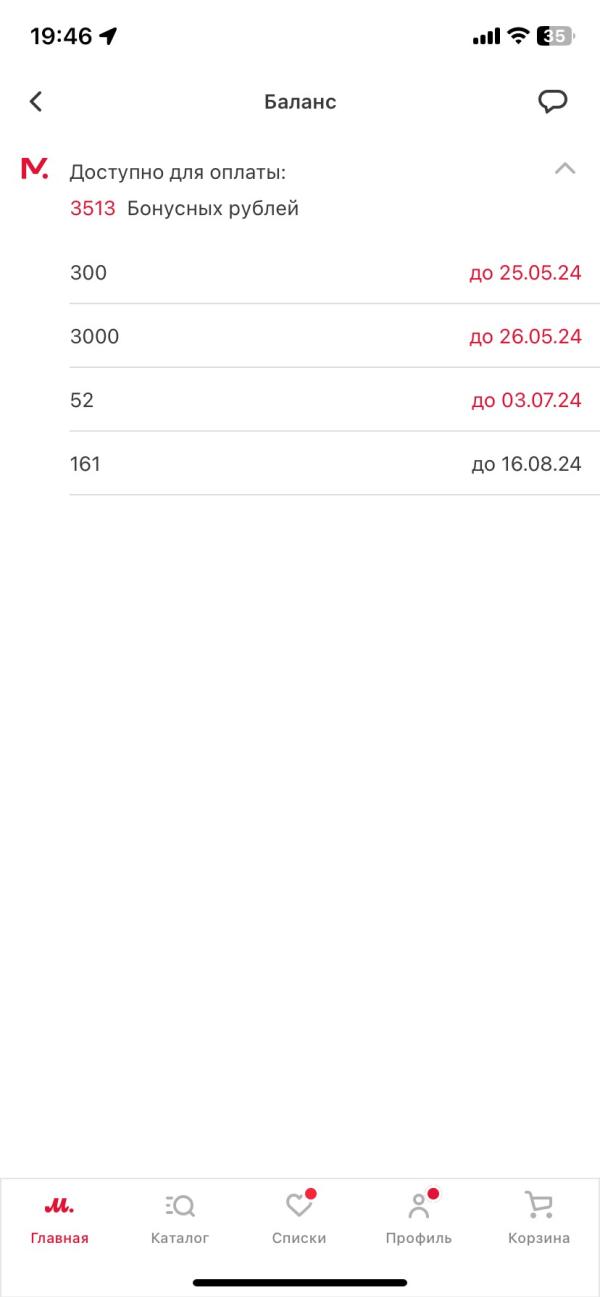600x1297 pixels.
Task: Collapse the bonus list chevron
Action: pos(565,168)
